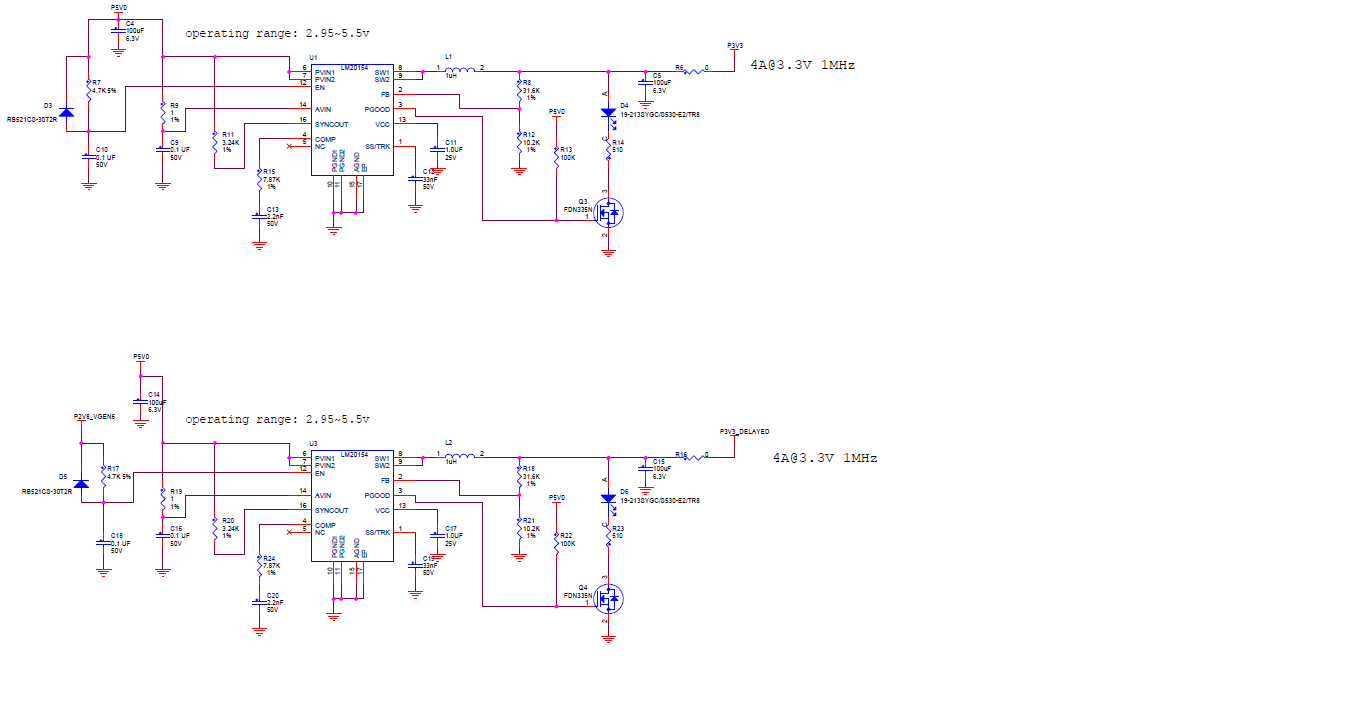Click the lower '4A@3.3V 1MHz' annotation
The height and width of the screenshot is (712, 1368).
point(825,458)
